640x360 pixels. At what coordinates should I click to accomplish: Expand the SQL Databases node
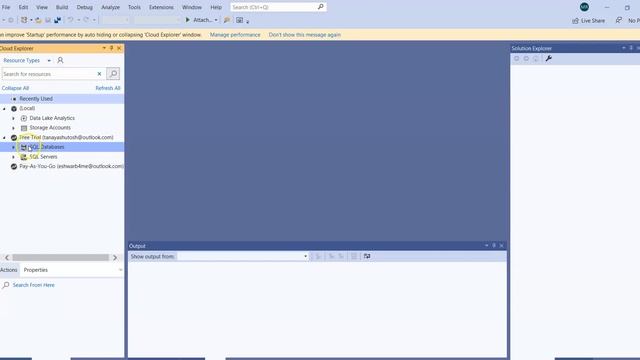[13, 147]
